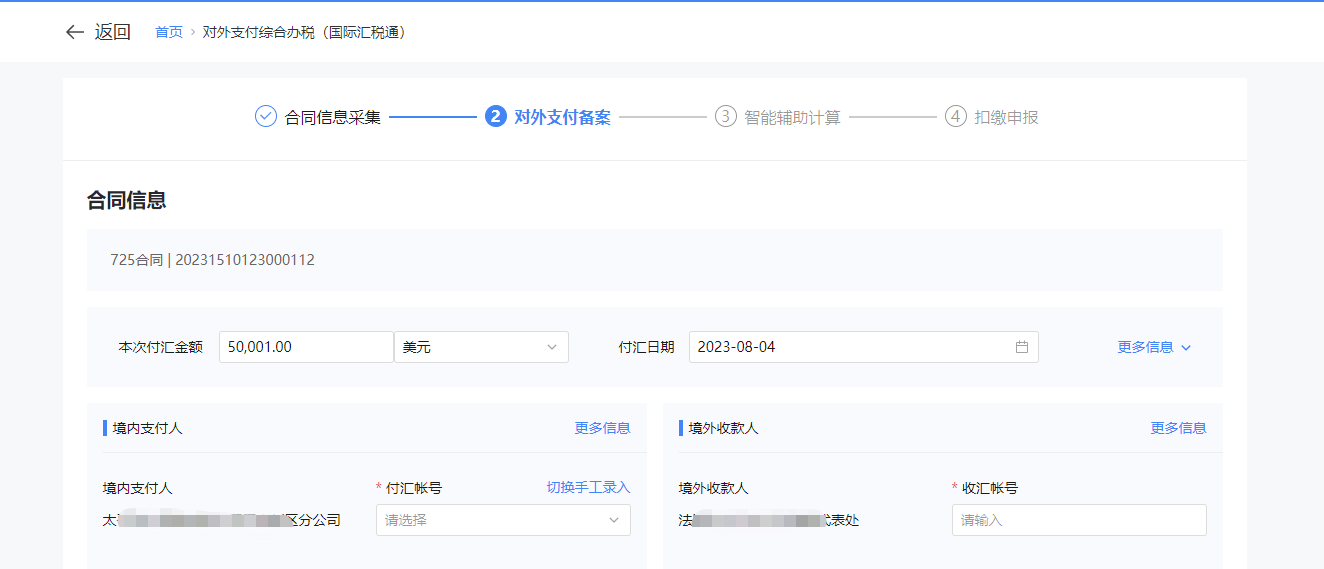This screenshot has height=569, width=1324.
Task: Click 首页 breadcrumb link
Action: [x=169, y=32]
